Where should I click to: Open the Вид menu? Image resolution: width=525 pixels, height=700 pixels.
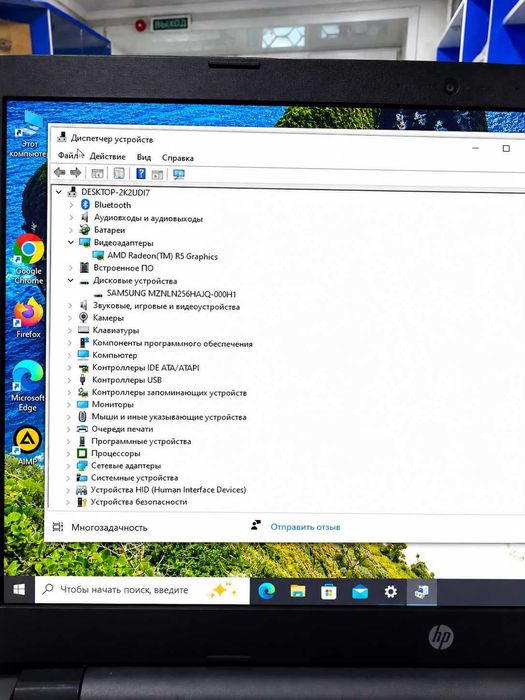(x=144, y=157)
